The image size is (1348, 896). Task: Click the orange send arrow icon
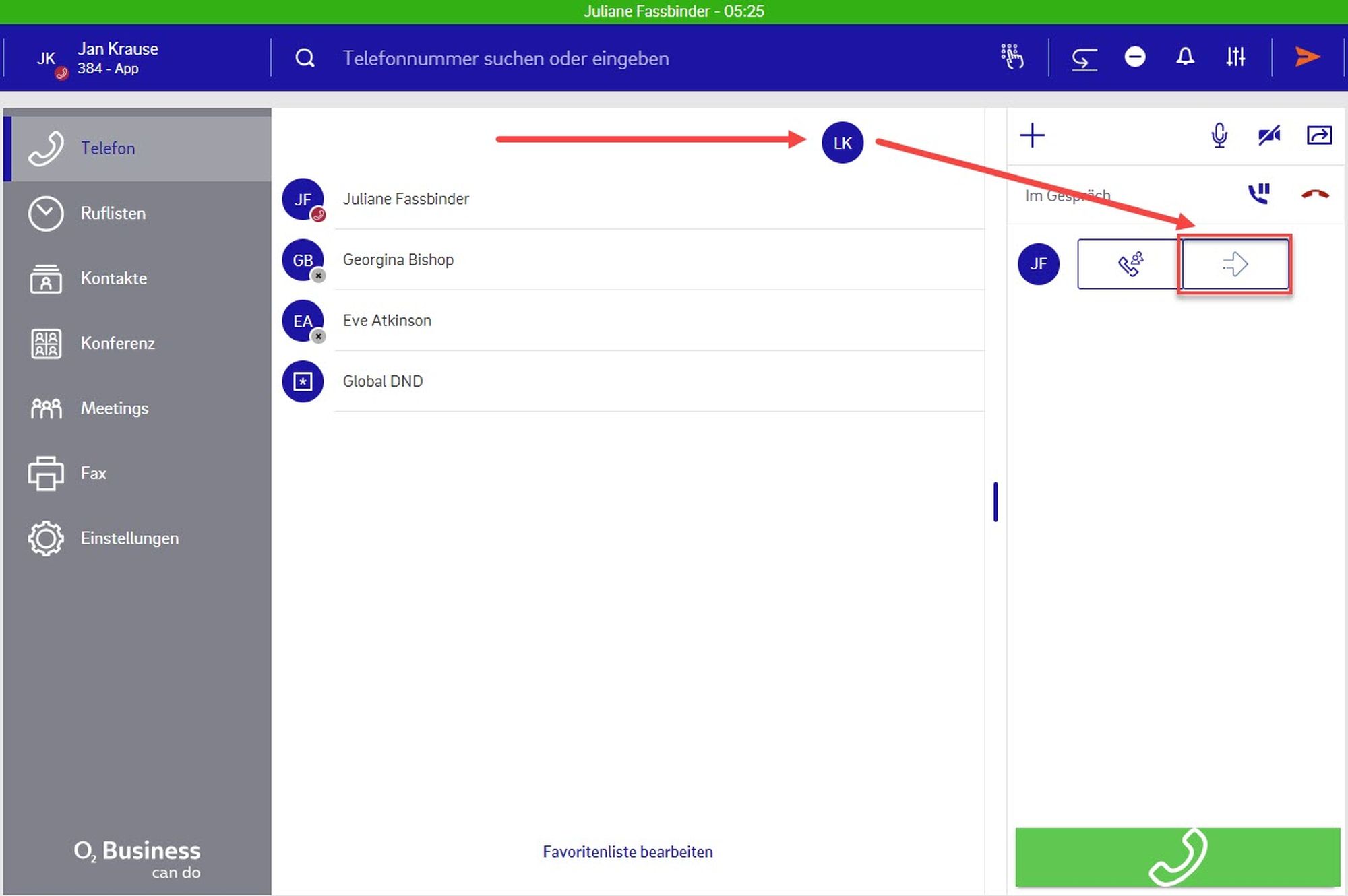tap(1307, 57)
